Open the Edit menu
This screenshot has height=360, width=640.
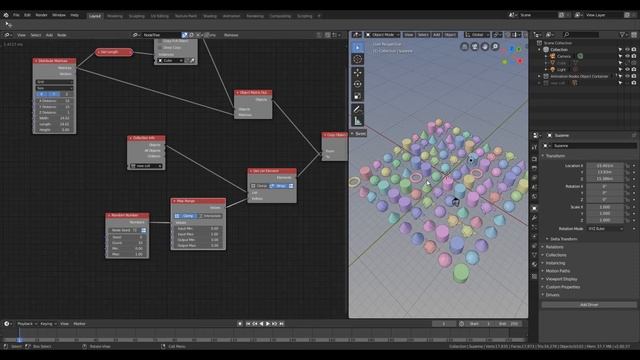click(x=27, y=15)
